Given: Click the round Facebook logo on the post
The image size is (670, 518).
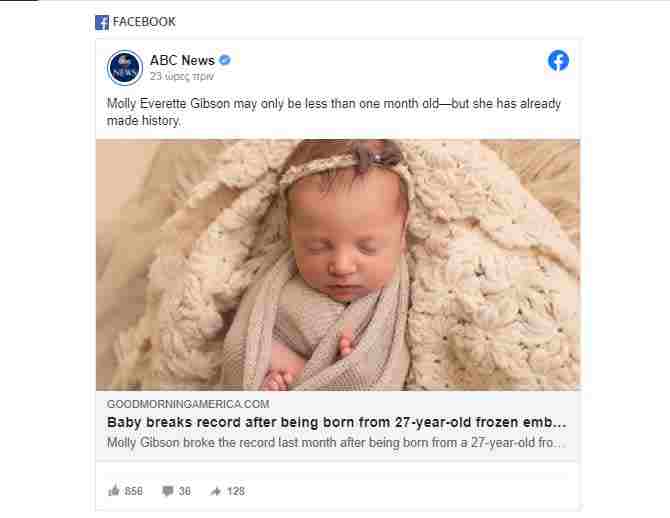Looking at the screenshot, I should (x=558, y=61).
